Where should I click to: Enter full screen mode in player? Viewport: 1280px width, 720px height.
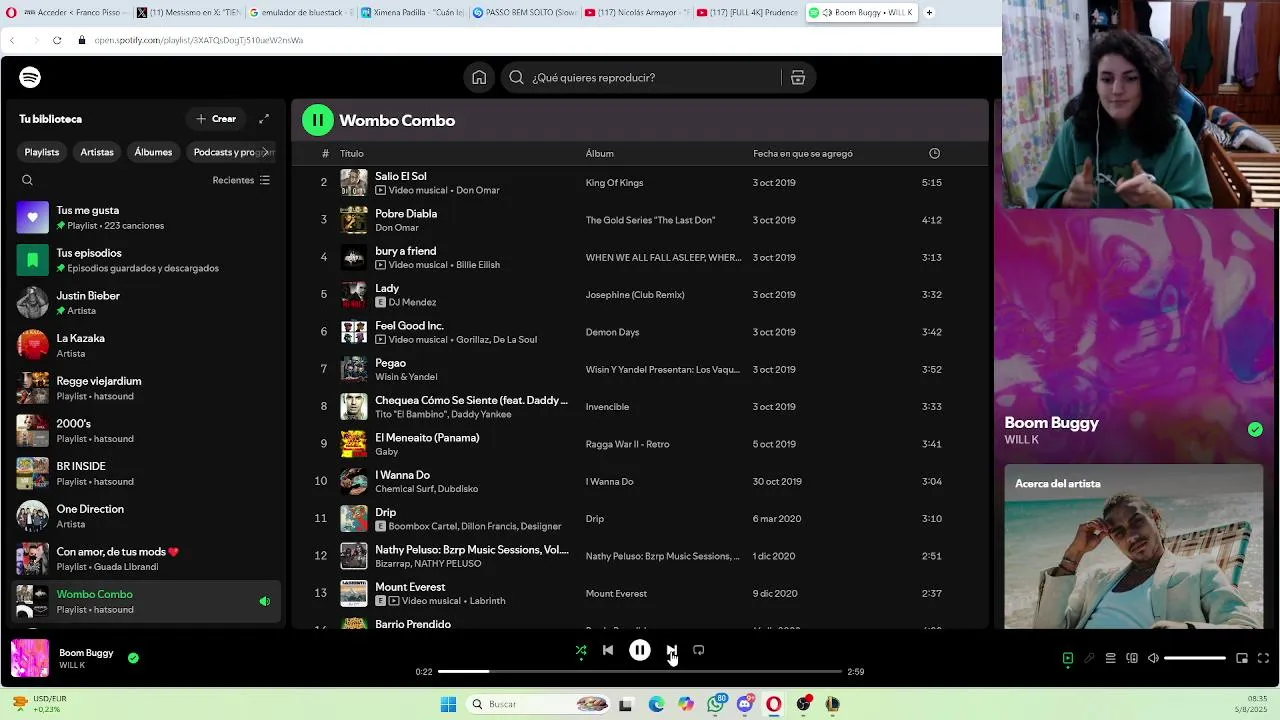pos(1263,658)
